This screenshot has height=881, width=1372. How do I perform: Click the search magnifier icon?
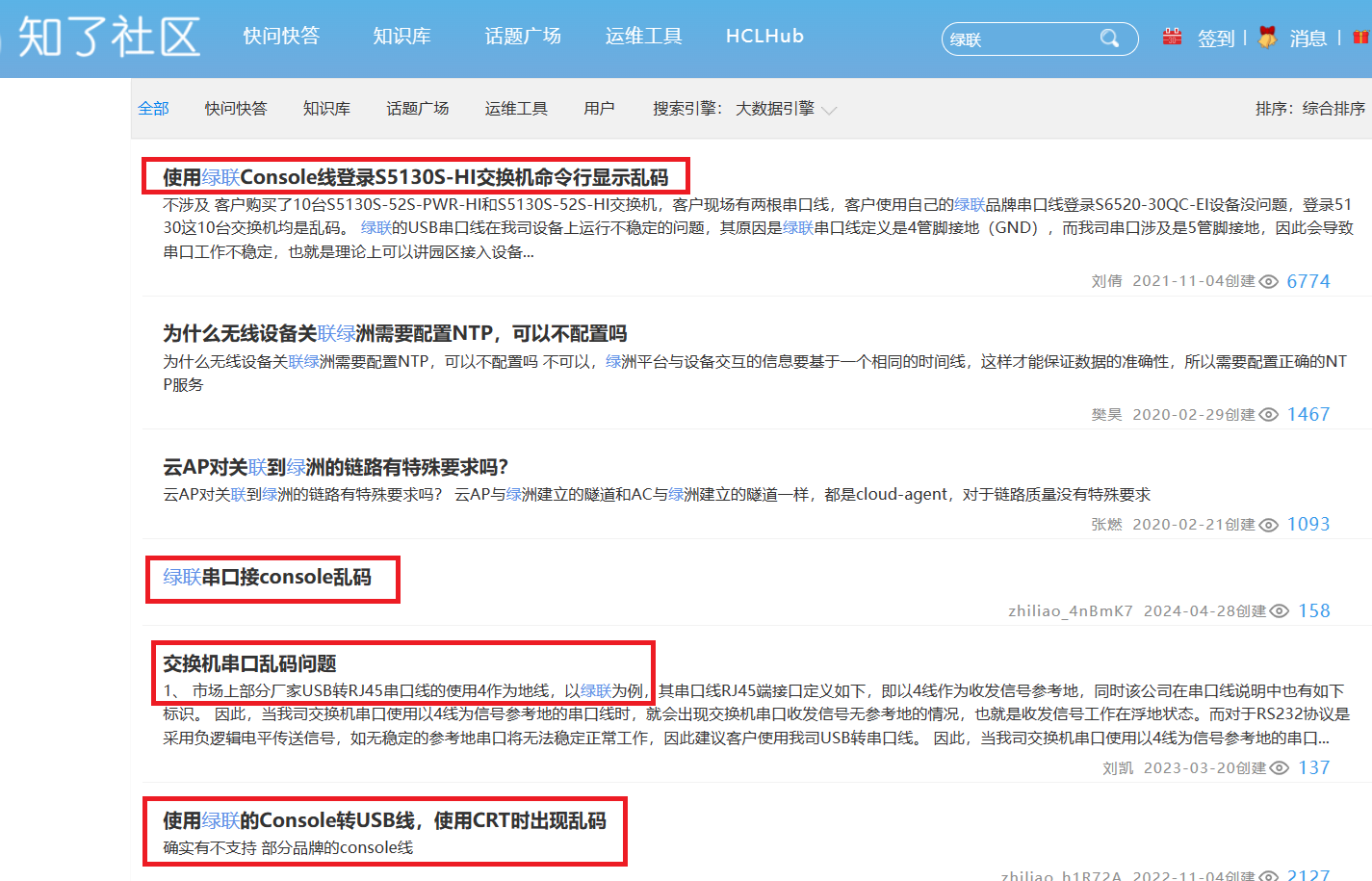pos(1109,39)
